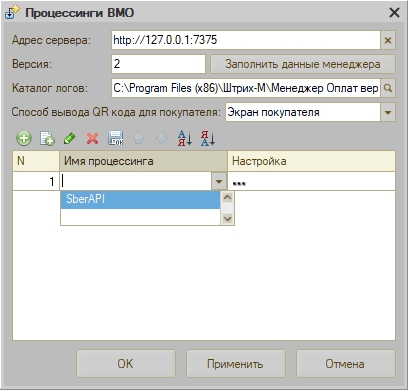Cancel with the Отмена button
408x390 pixels.
[345, 363]
